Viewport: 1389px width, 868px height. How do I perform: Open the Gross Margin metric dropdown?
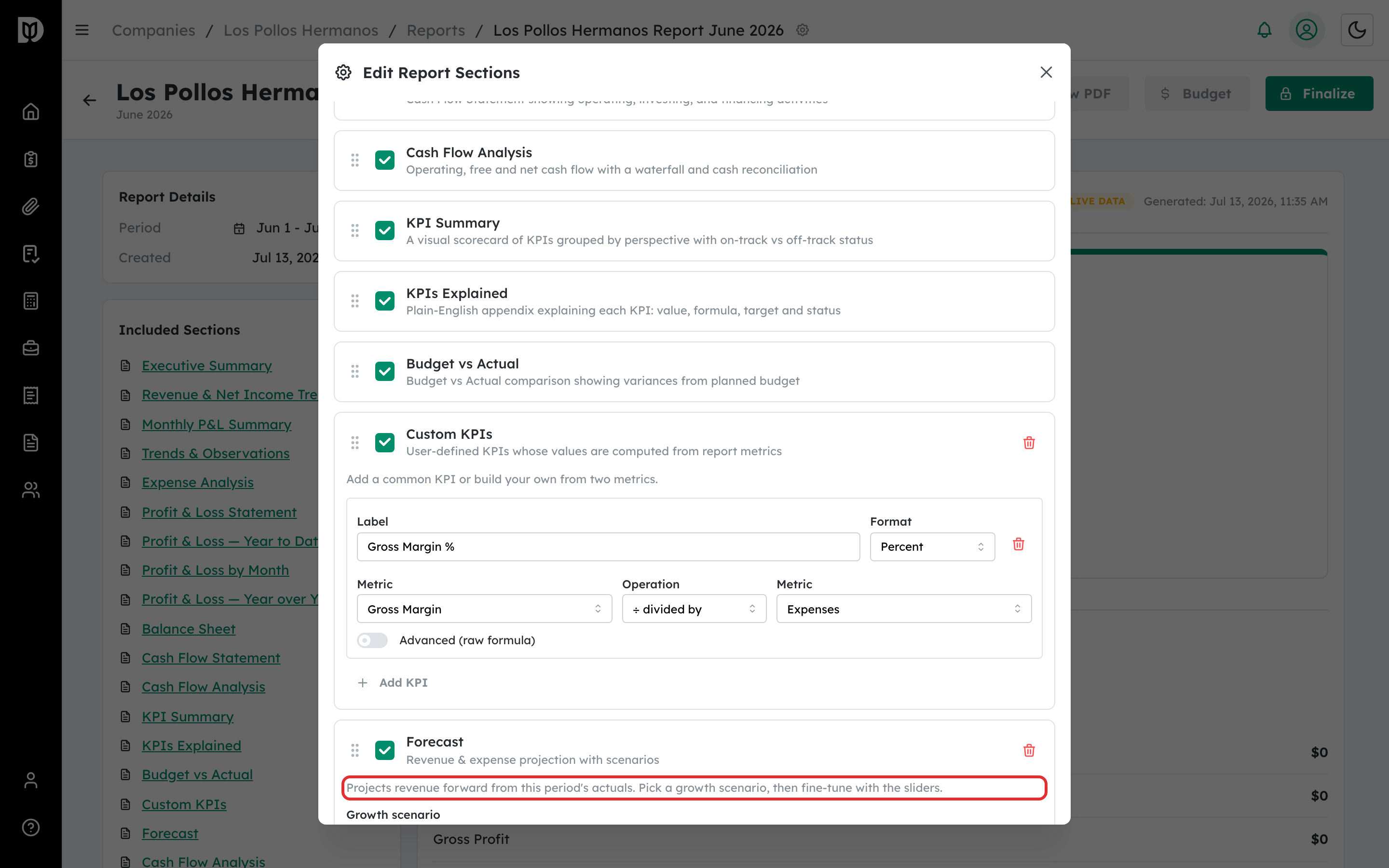[x=484, y=609]
